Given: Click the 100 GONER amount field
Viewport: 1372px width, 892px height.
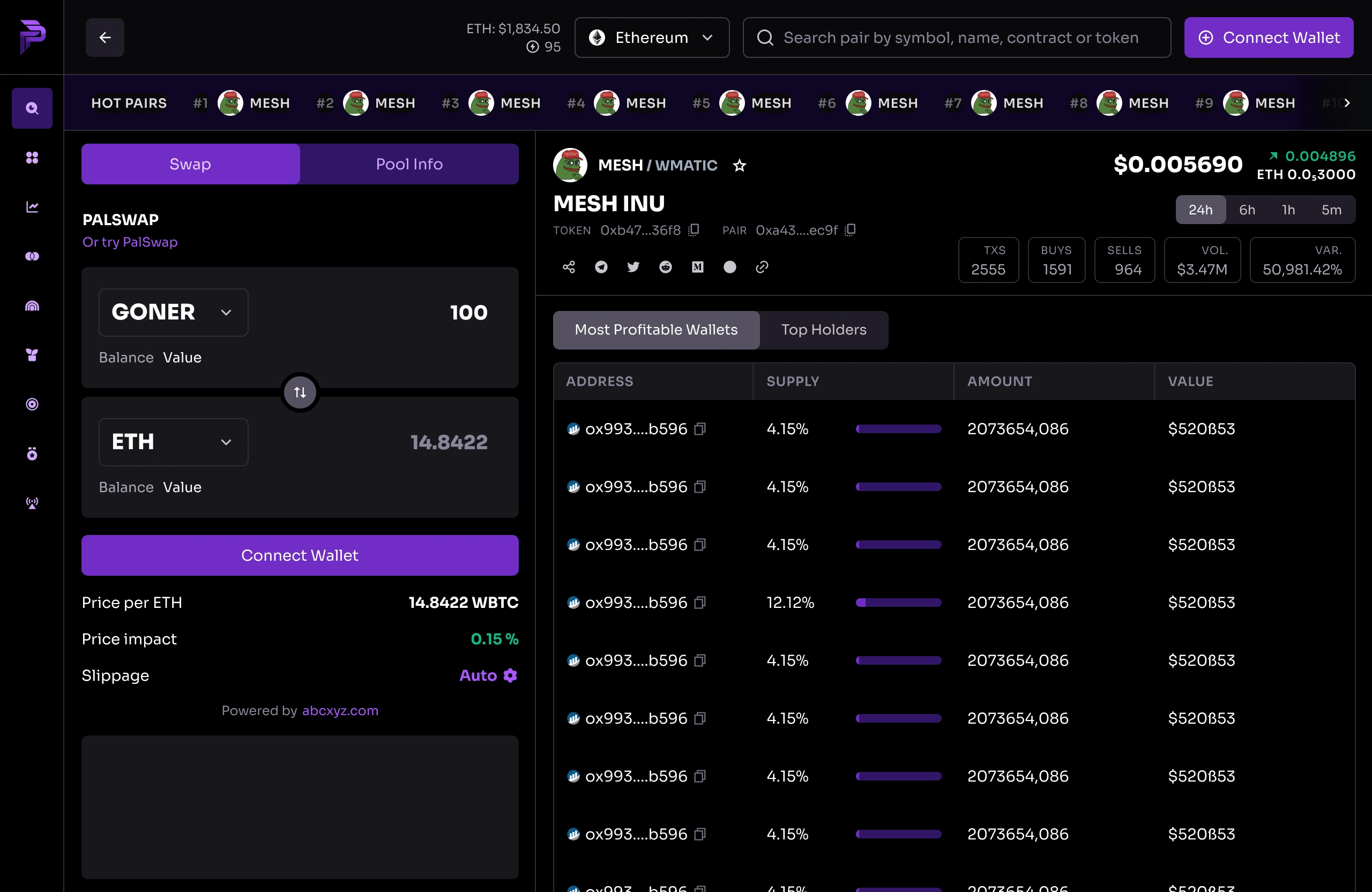Looking at the screenshot, I should click(468, 313).
